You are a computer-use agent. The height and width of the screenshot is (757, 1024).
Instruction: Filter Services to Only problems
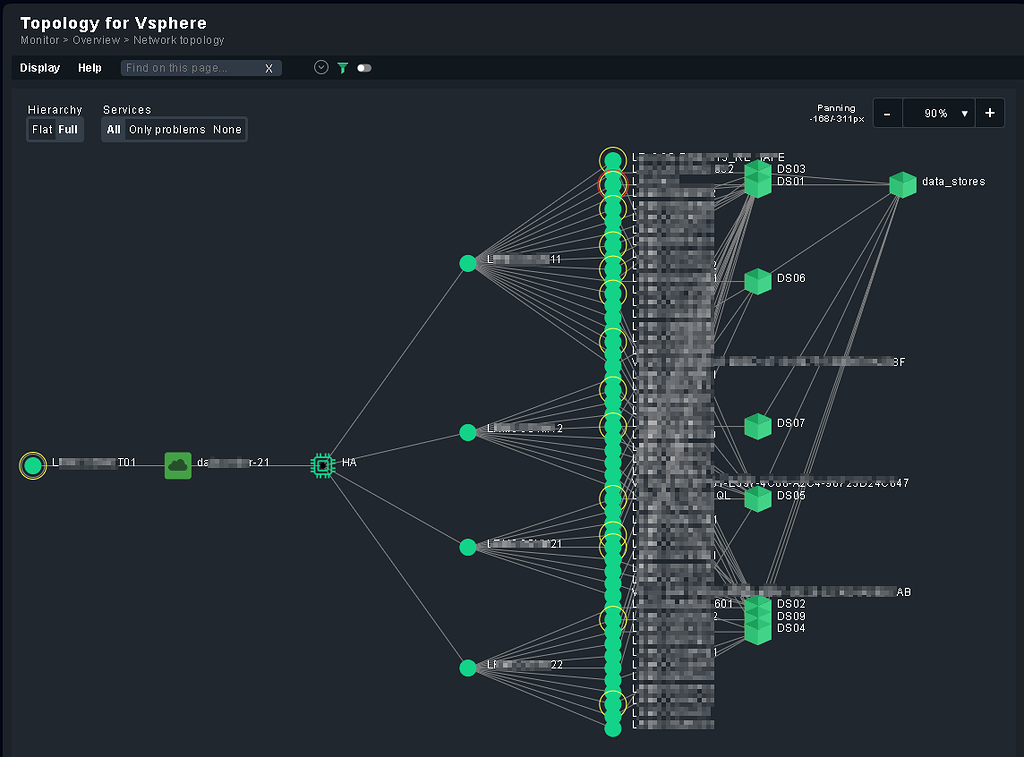[165, 129]
